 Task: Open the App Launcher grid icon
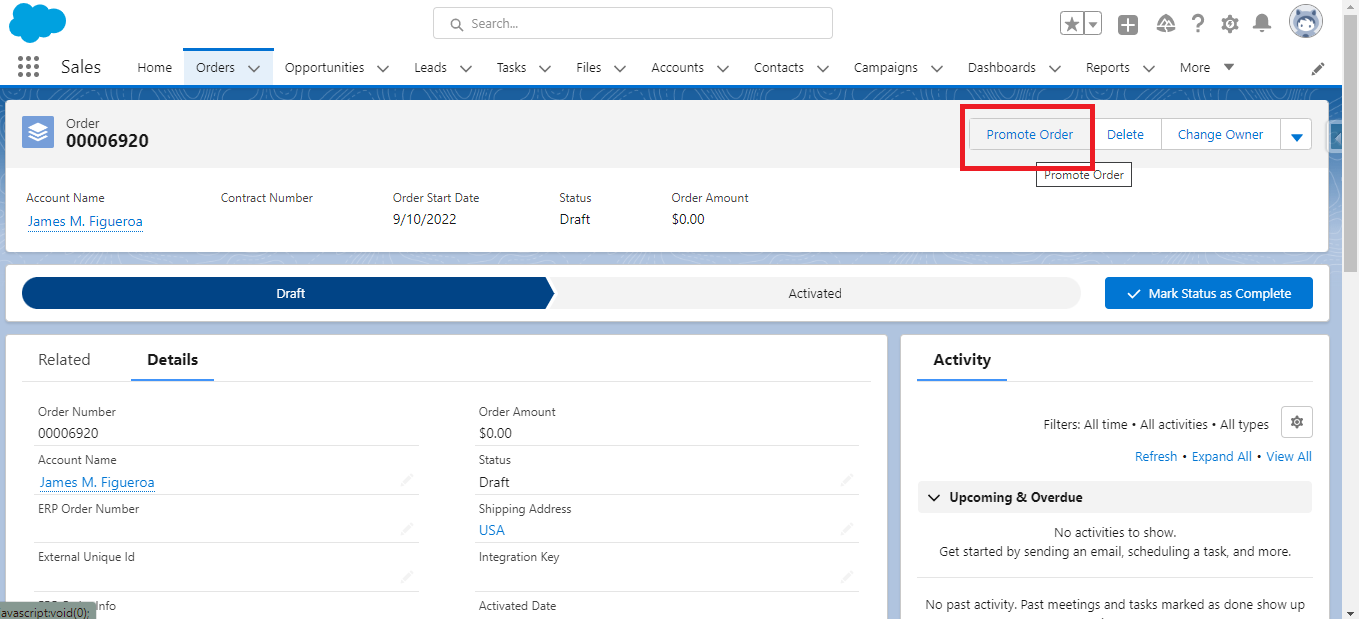tap(28, 67)
